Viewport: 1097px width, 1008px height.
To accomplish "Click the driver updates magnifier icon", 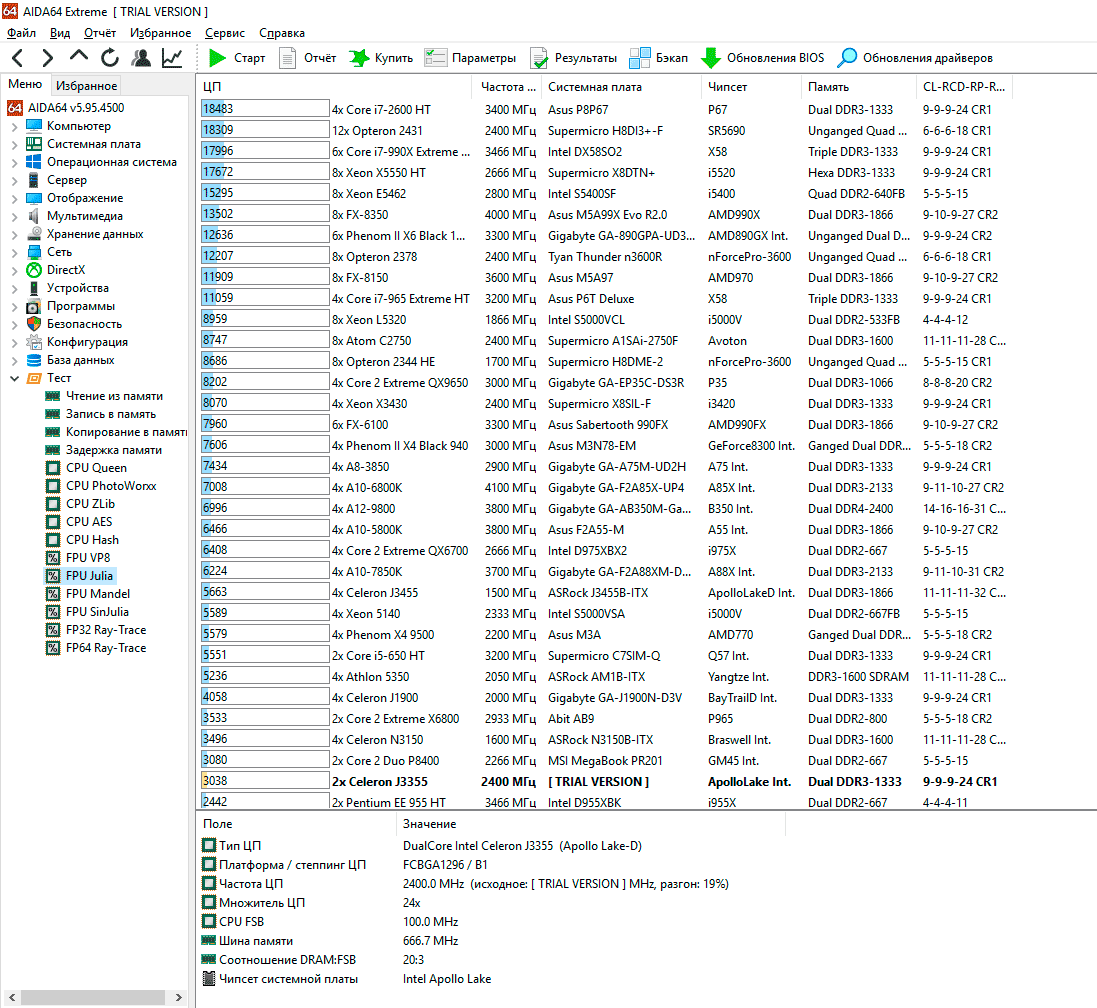I will coord(847,58).
